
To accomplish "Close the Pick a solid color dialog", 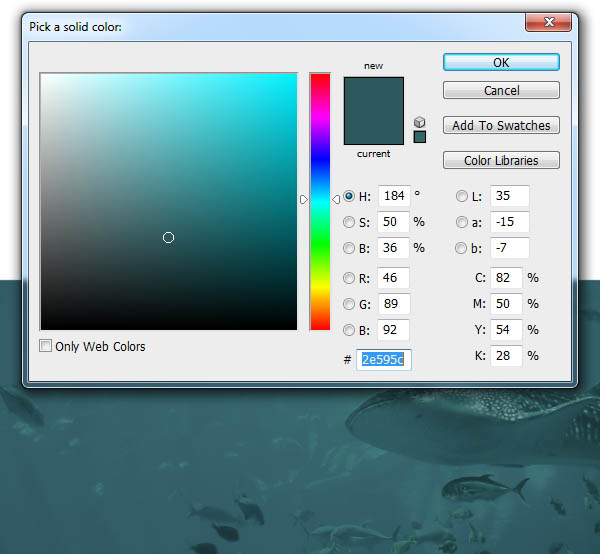I will tap(549, 22).
